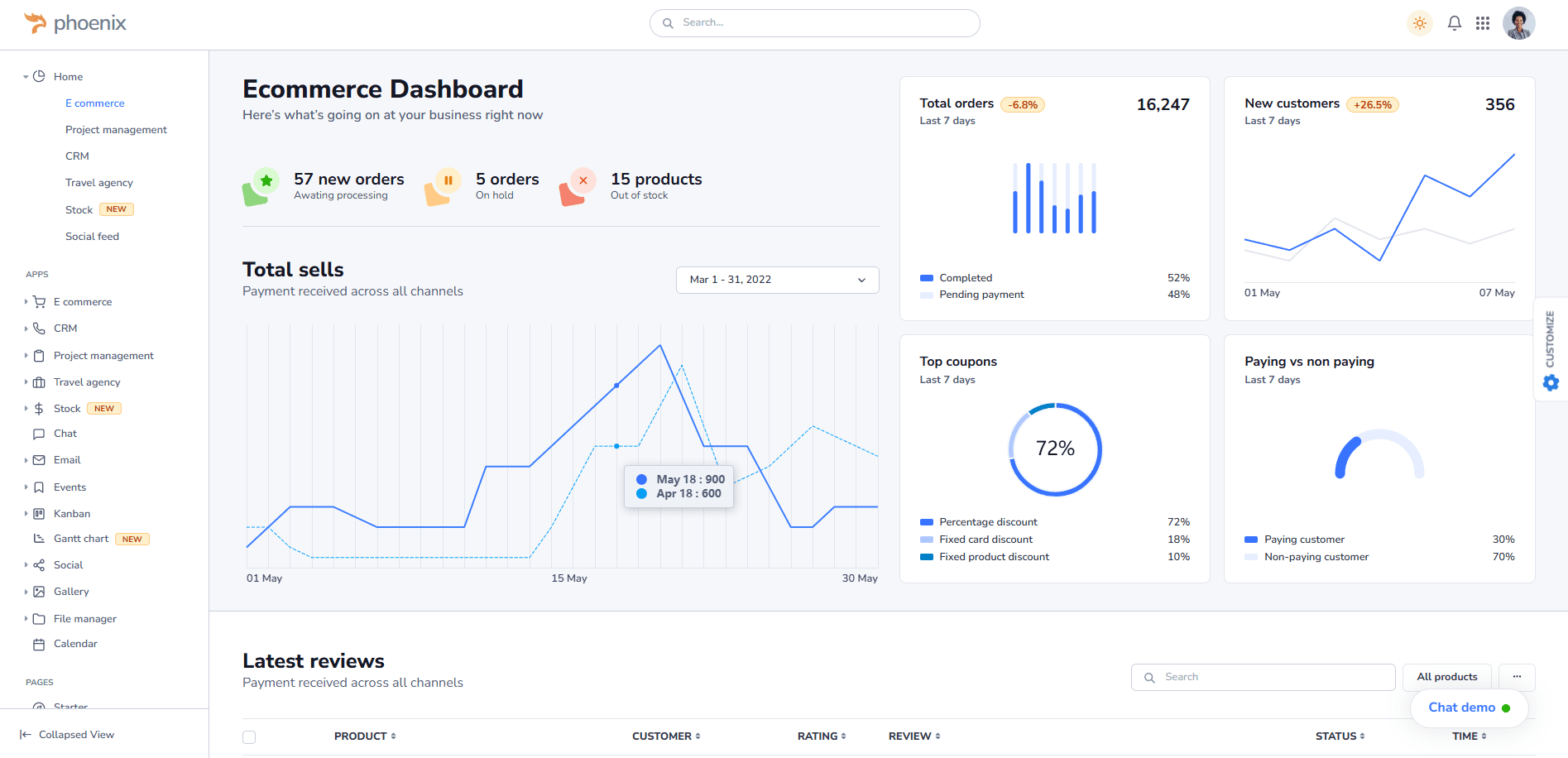Open the nine-dot apps grid menu
The image size is (1568, 758).
(x=1483, y=22)
